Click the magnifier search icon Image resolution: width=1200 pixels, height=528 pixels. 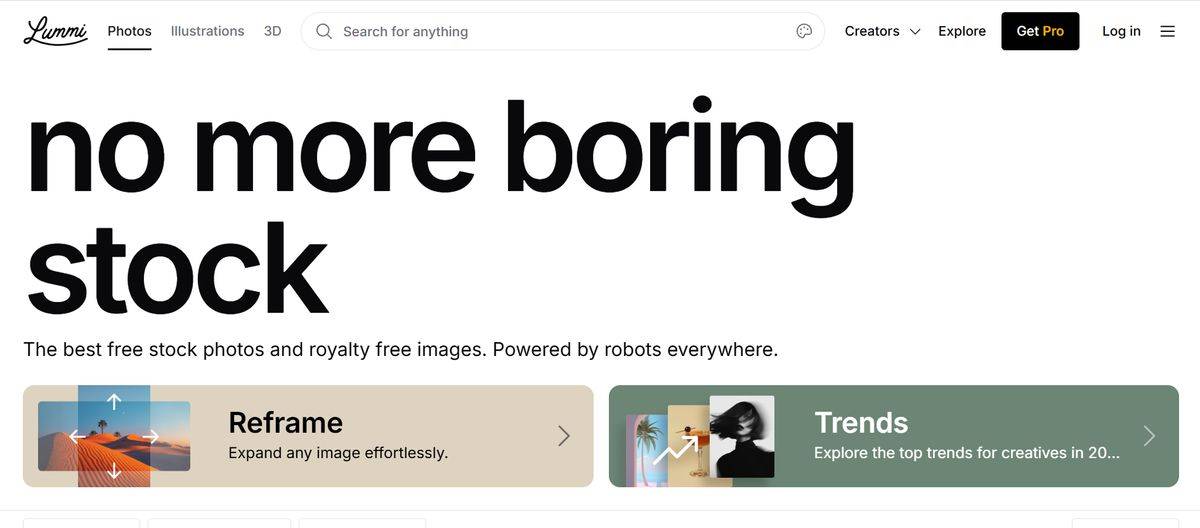[324, 31]
